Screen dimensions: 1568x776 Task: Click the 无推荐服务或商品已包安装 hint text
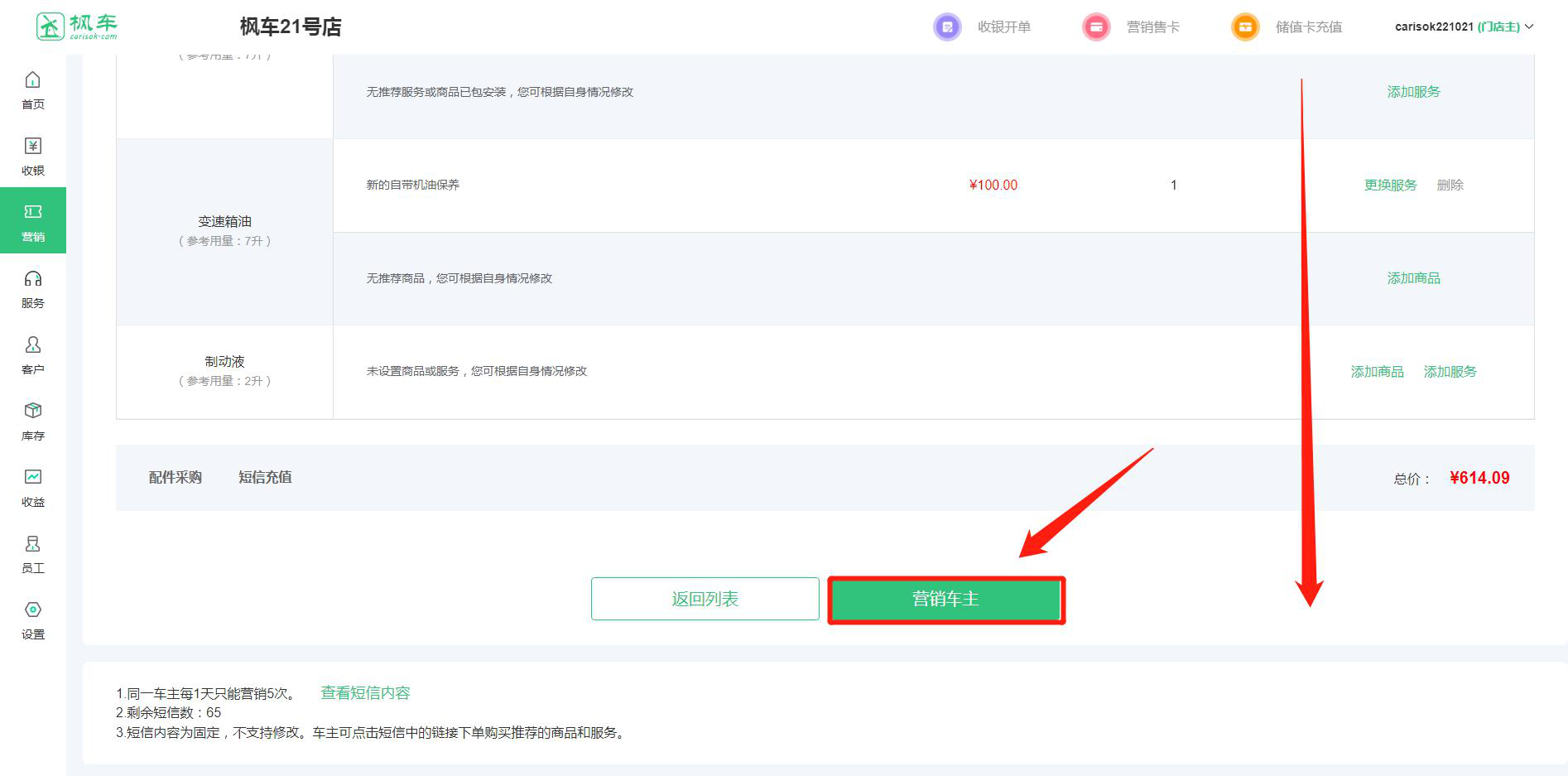click(x=500, y=92)
